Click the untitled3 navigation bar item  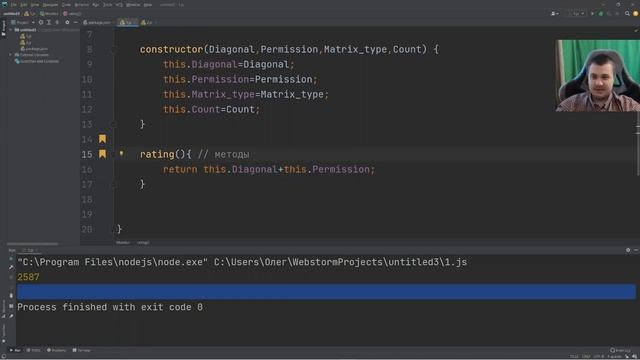point(11,13)
